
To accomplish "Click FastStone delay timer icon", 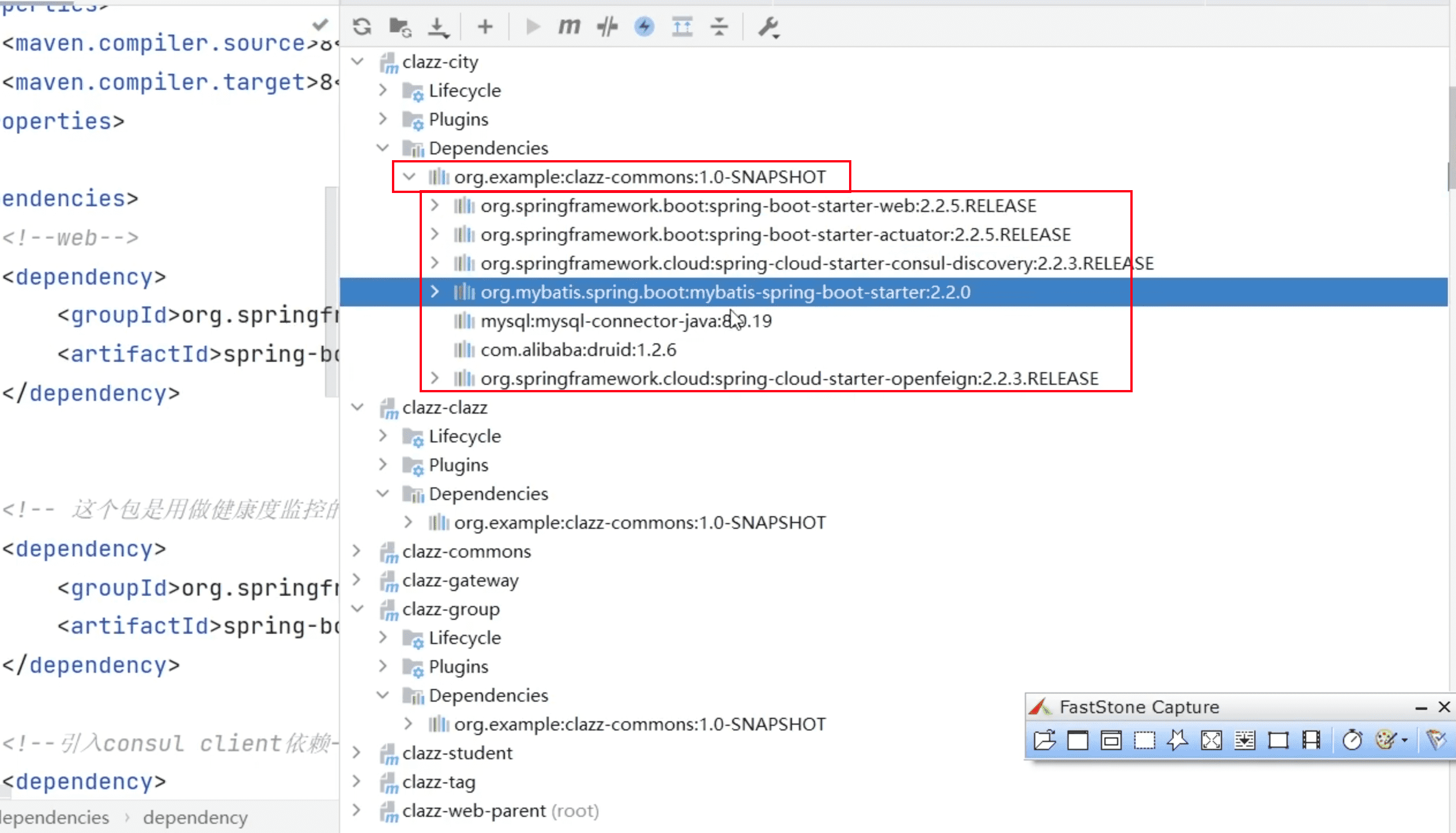I will pos(1352,740).
